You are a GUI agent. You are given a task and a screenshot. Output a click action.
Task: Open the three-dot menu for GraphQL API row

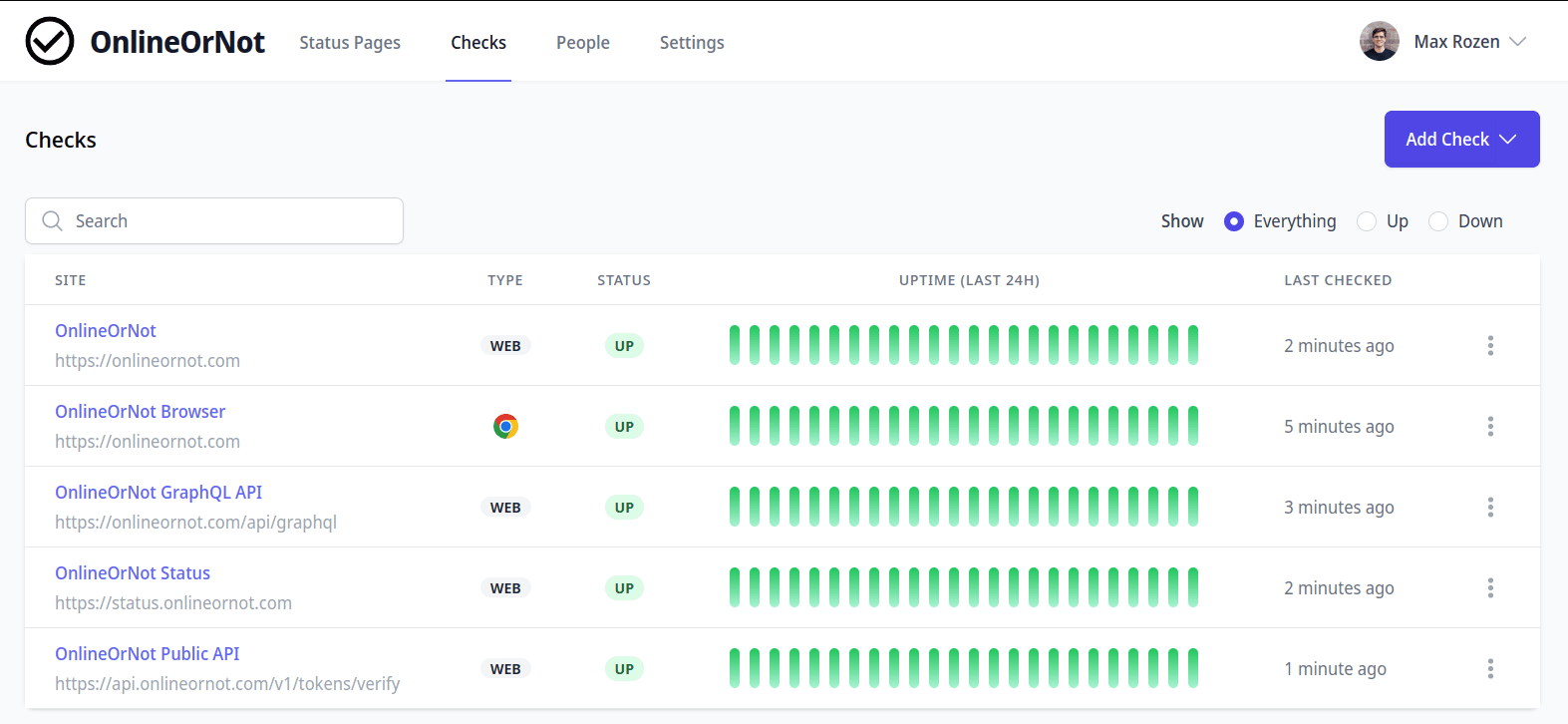click(x=1490, y=507)
